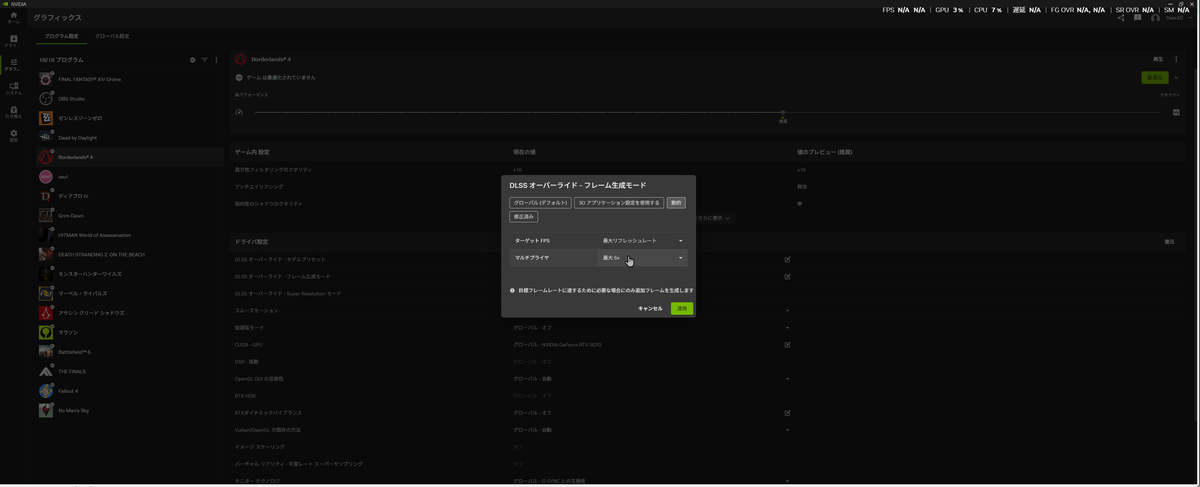Select OBS Studio in the program list
The image size is (1200, 487).
130,98
